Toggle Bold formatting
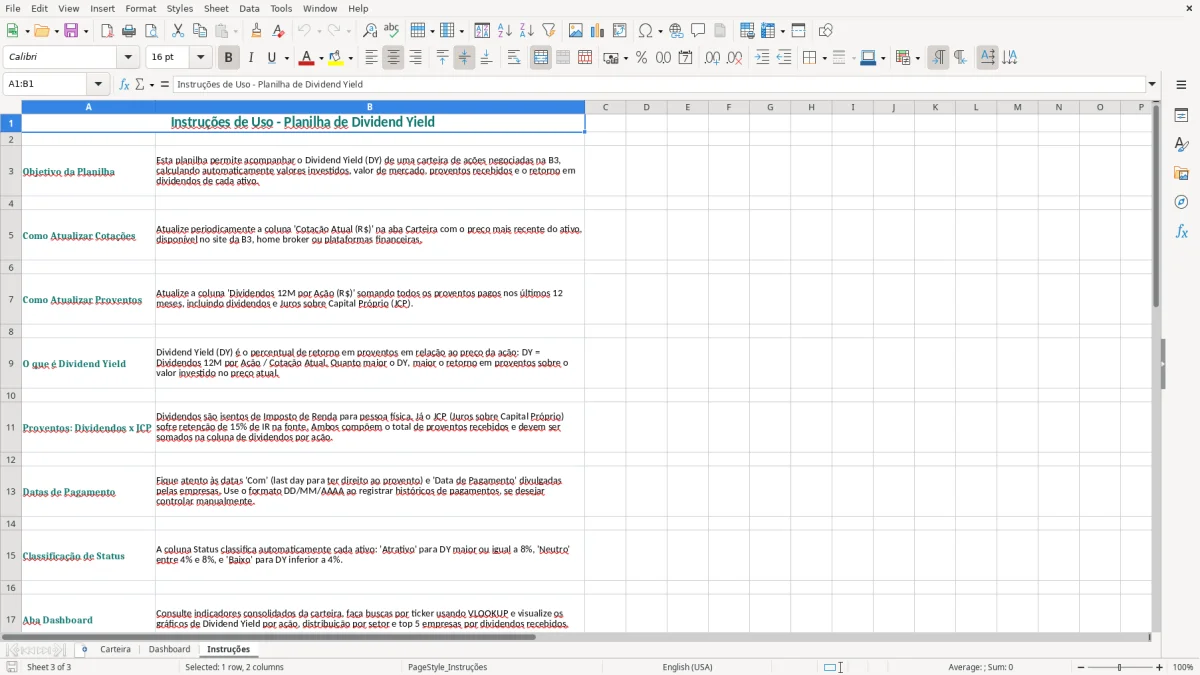The image size is (1200, 675). tap(228, 58)
